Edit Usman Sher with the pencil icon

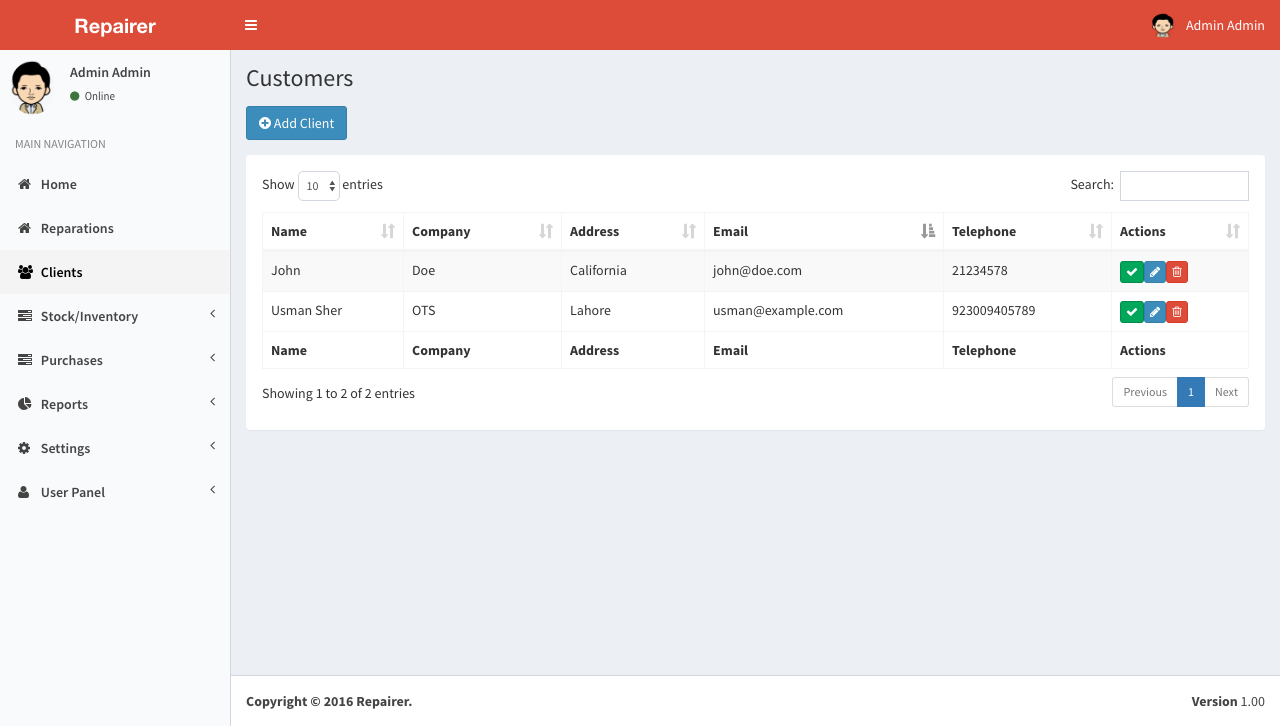pos(1153,311)
